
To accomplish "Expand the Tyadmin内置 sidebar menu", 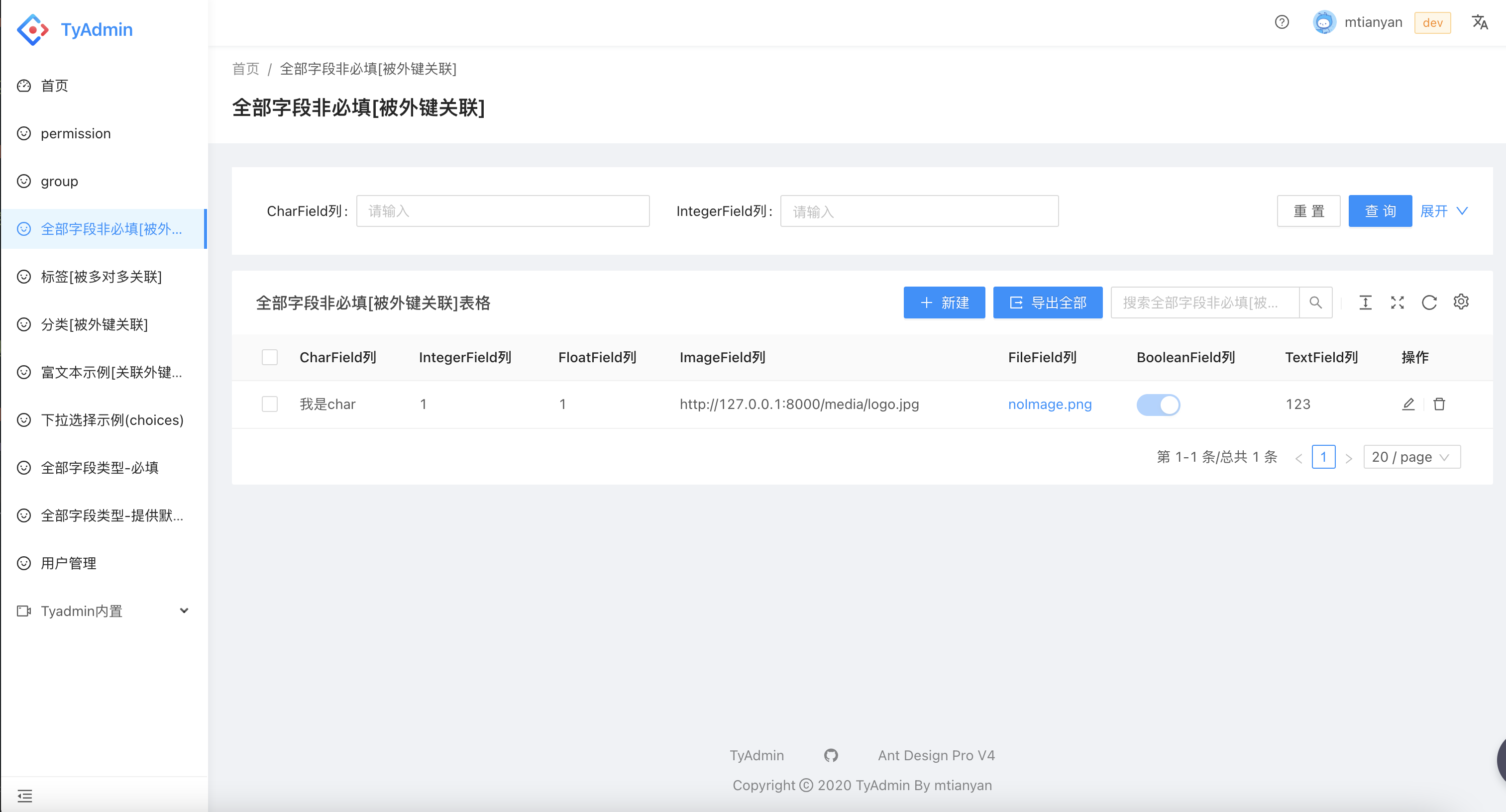I will (104, 611).
